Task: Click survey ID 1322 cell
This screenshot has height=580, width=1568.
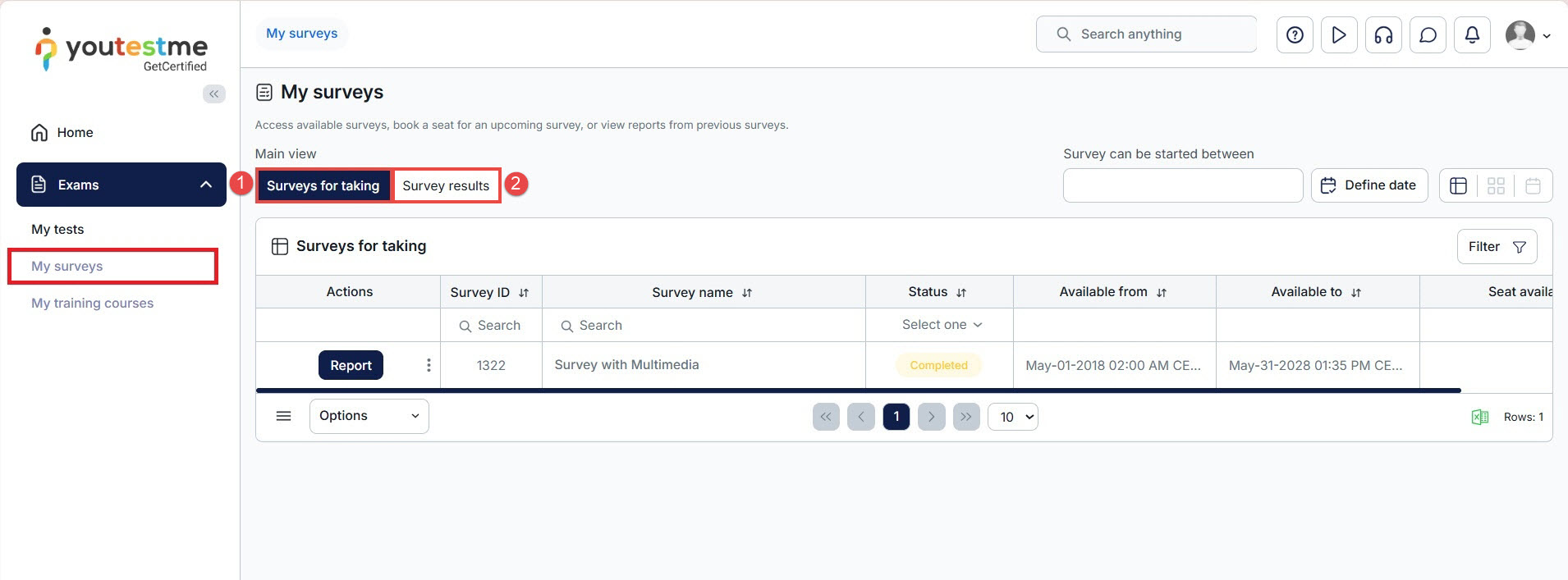Action: [x=491, y=365]
